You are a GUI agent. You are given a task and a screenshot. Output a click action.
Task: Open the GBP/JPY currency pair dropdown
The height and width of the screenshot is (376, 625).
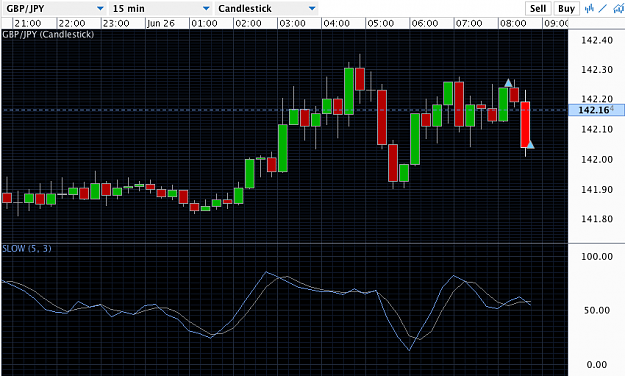[54, 8]
